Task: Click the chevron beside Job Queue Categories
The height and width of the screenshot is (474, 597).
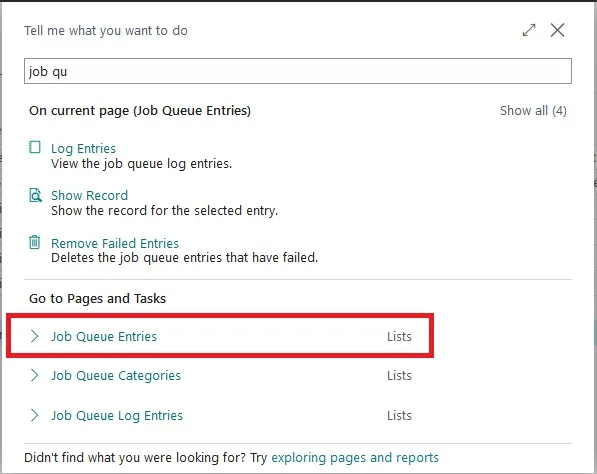Action: pos(34,375)
